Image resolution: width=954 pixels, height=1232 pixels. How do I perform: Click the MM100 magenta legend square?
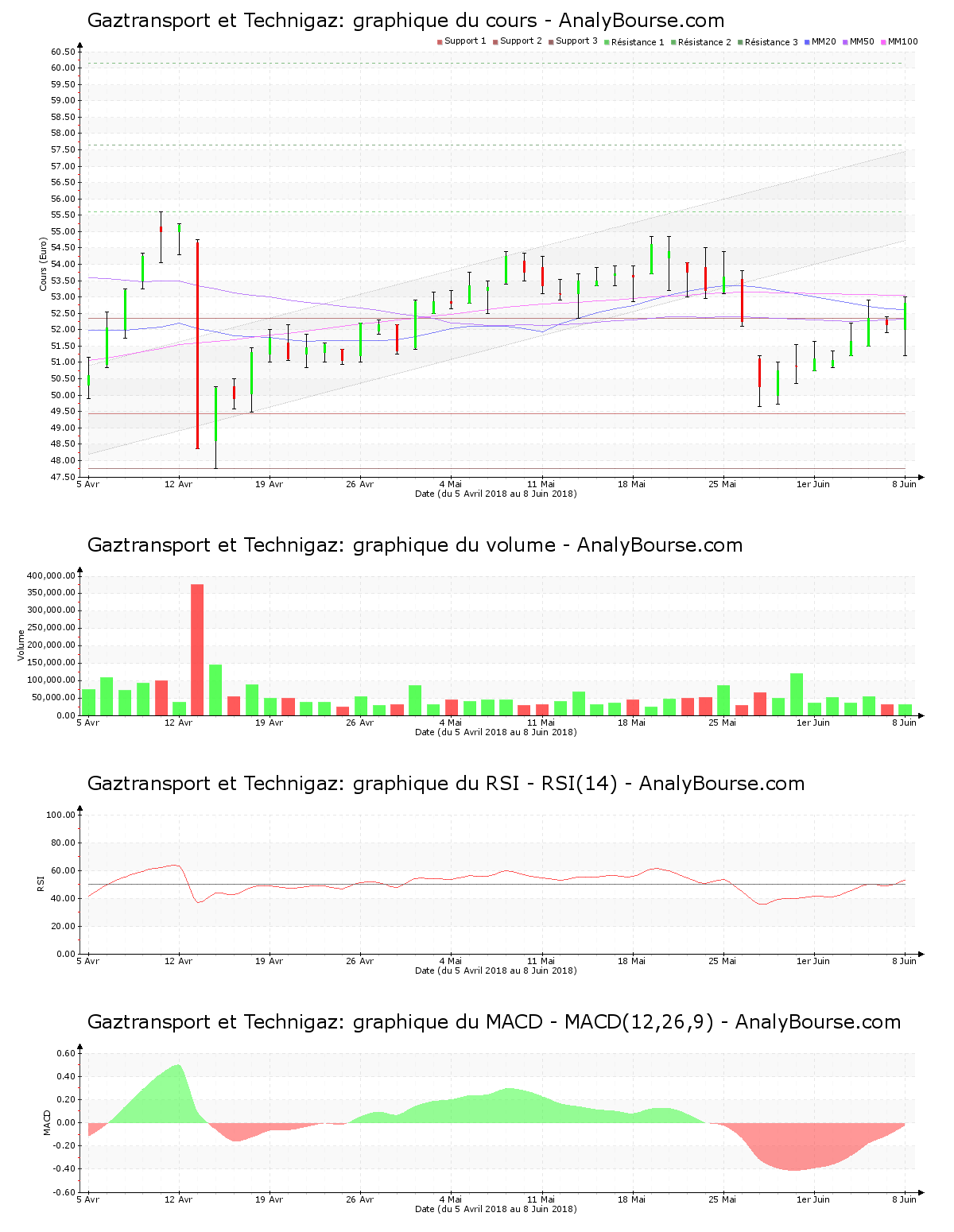883,41
